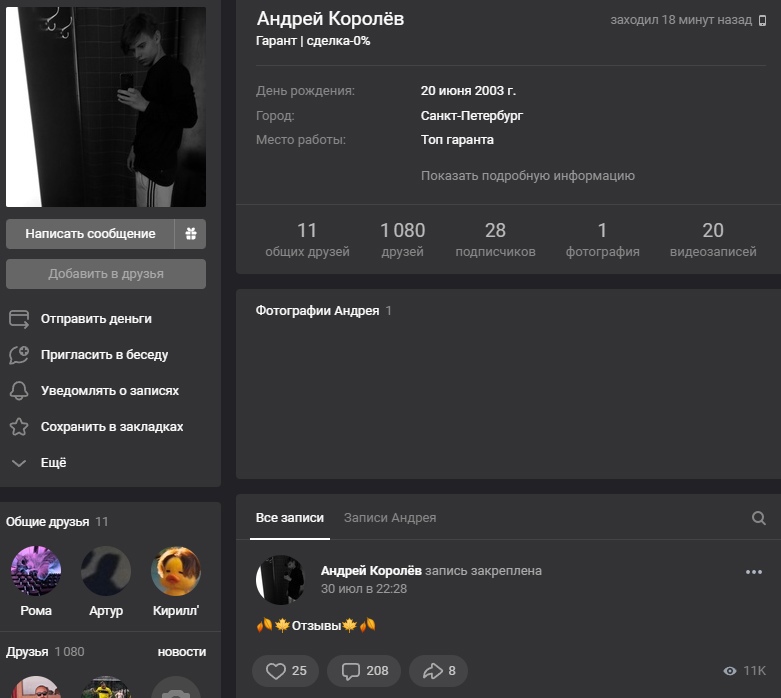Click the gift icon next to message button
Screen dimensions: 781x698
[190, 234]
